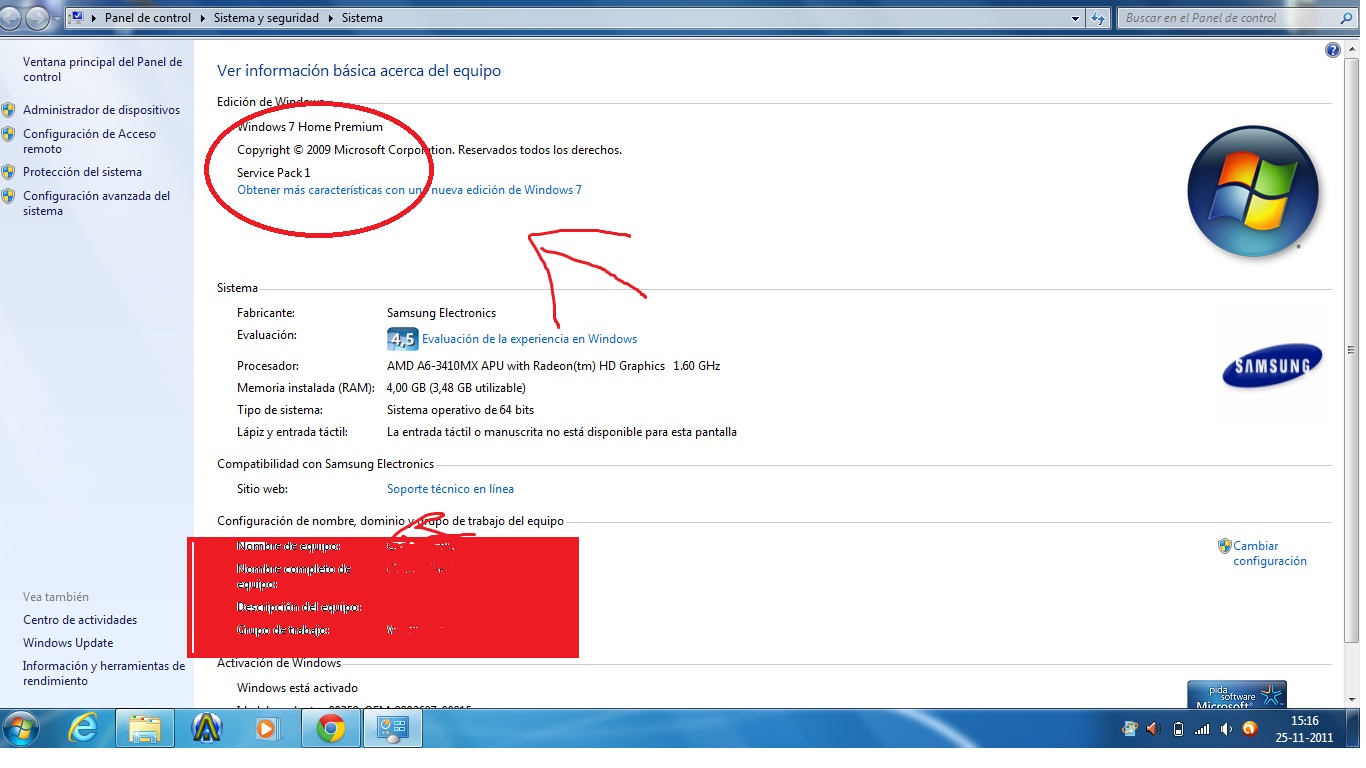Image resolution: width=1366 pixels, height=768 pixels.
Task: Expand arrow after 'Panel de control' breadcrumb
Action: [202, 18]
